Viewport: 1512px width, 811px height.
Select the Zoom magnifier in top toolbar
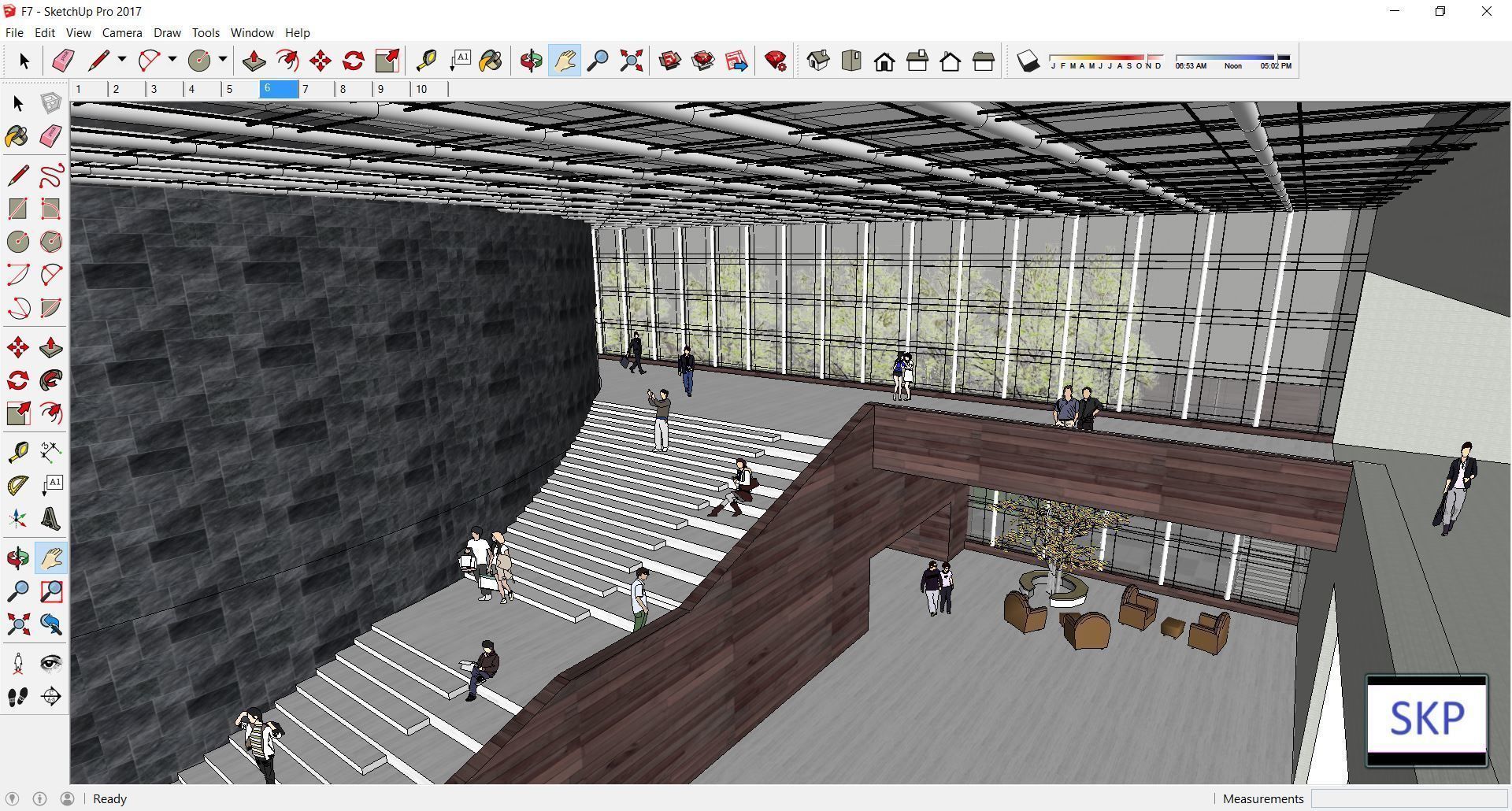pos(598,61)
